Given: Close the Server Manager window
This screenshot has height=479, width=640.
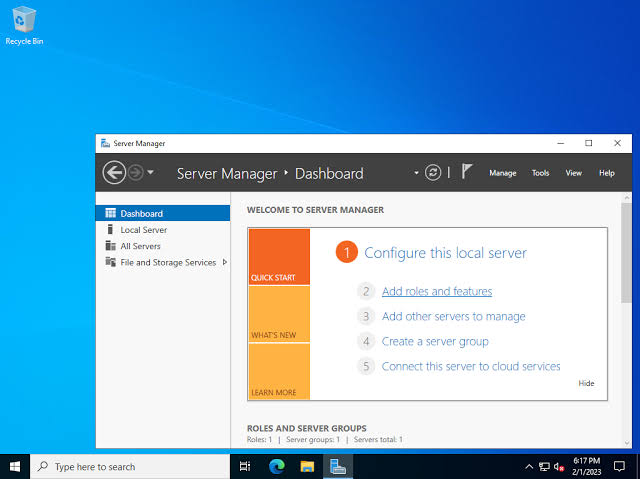Looking at the screenshot, I should click(x=618, y=143).
